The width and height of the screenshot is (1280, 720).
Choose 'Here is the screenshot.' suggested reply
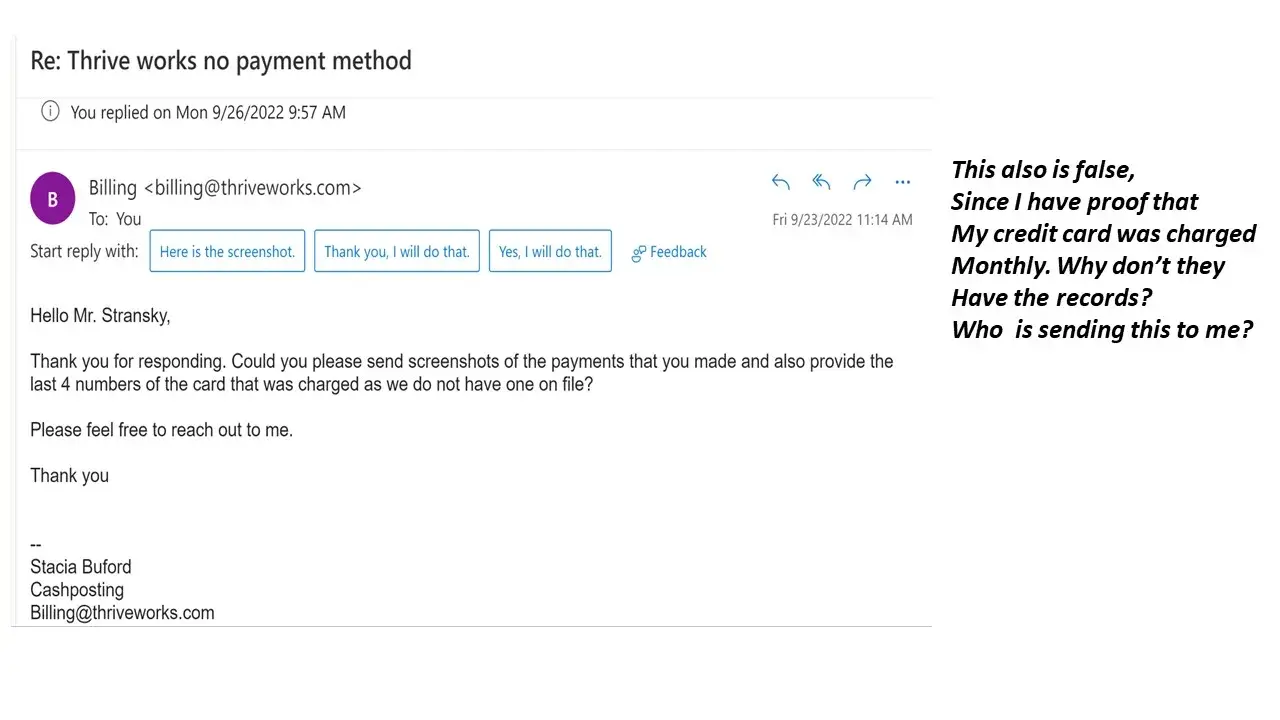pos(227,252)
